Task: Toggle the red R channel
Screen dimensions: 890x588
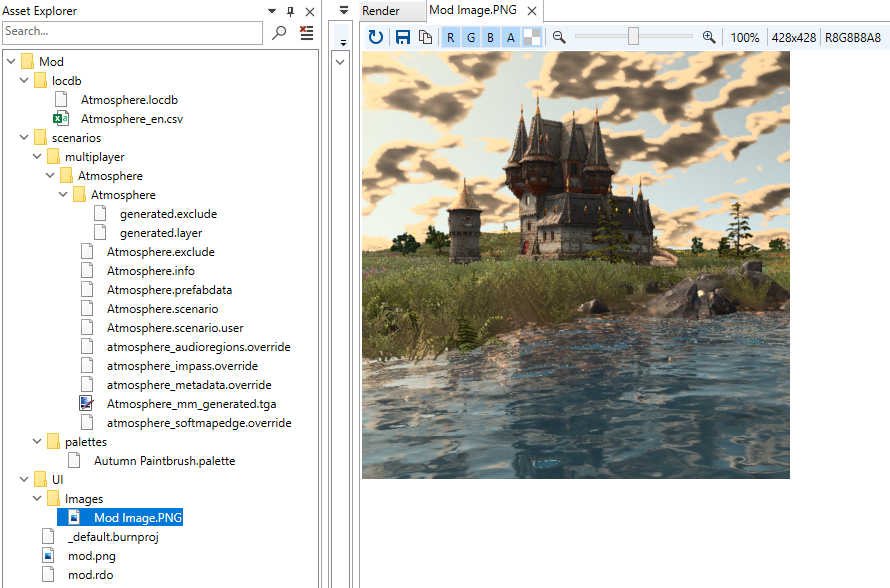Action: pyautogui.click(x=451, y=37)
